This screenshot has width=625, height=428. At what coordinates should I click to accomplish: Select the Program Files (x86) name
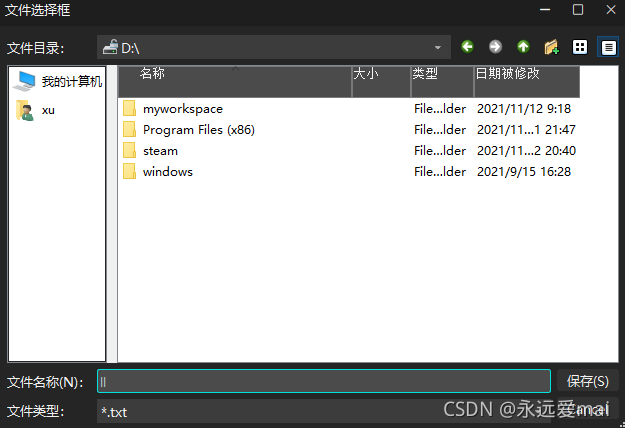(199, 130)
